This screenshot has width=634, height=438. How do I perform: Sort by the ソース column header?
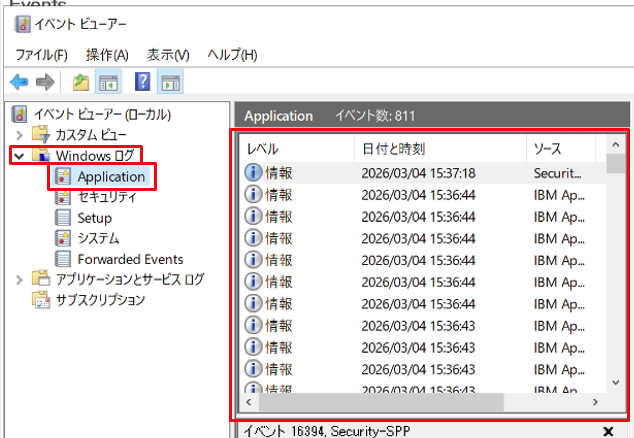click(561, 149)
